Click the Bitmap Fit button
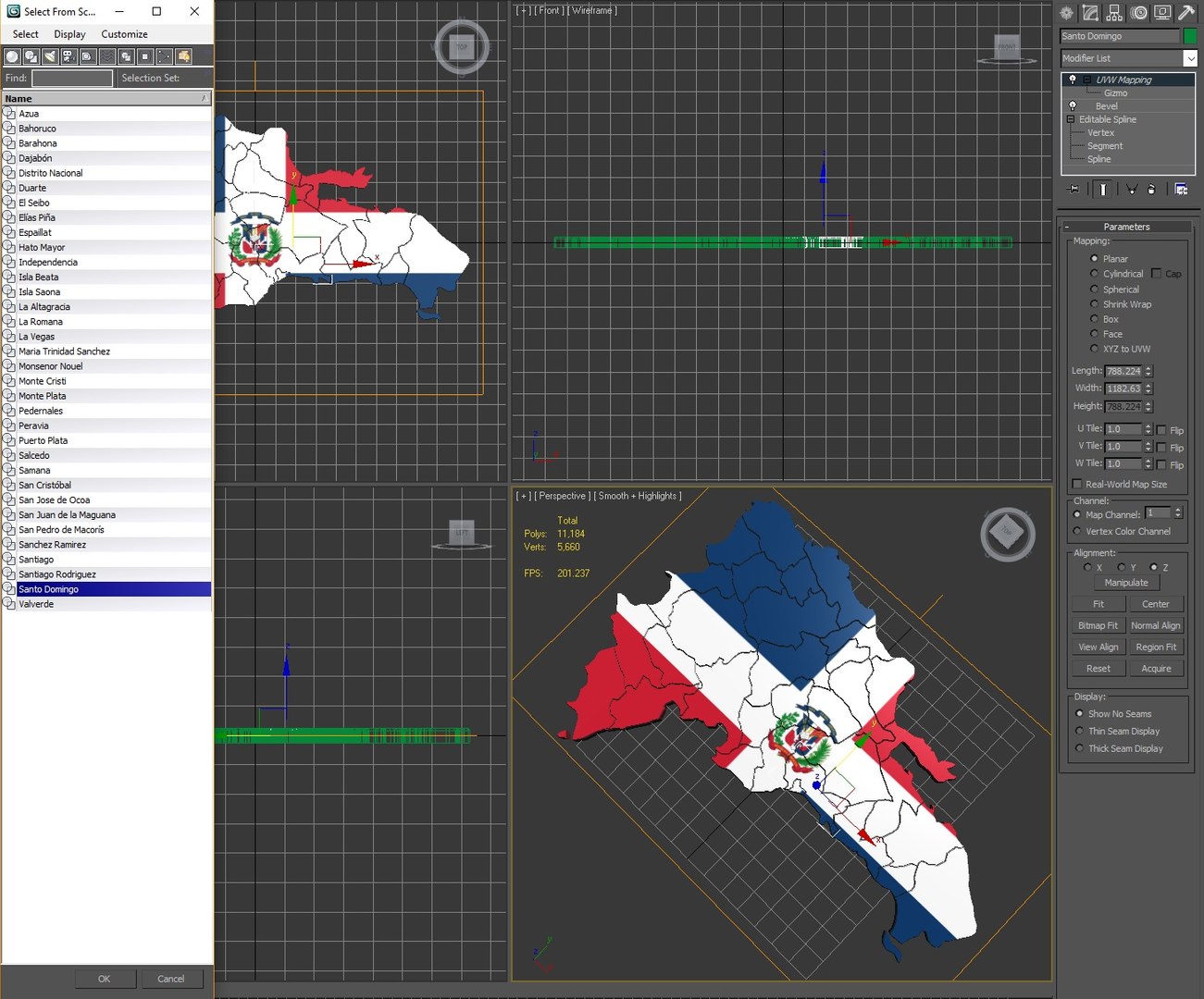 [x=1098, y=625]
